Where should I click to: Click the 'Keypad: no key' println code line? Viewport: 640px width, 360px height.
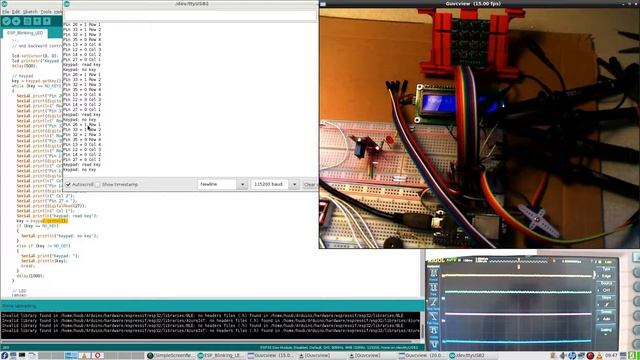60,236
